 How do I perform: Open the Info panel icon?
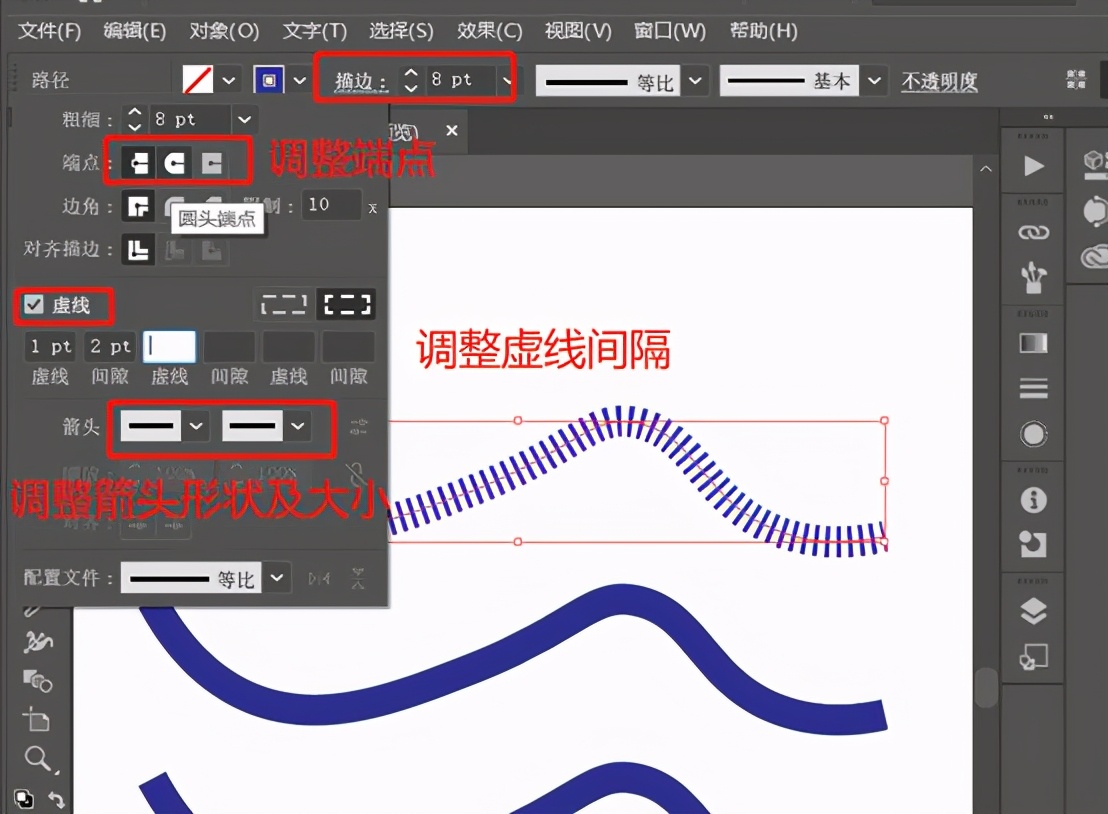point(1034,500)
